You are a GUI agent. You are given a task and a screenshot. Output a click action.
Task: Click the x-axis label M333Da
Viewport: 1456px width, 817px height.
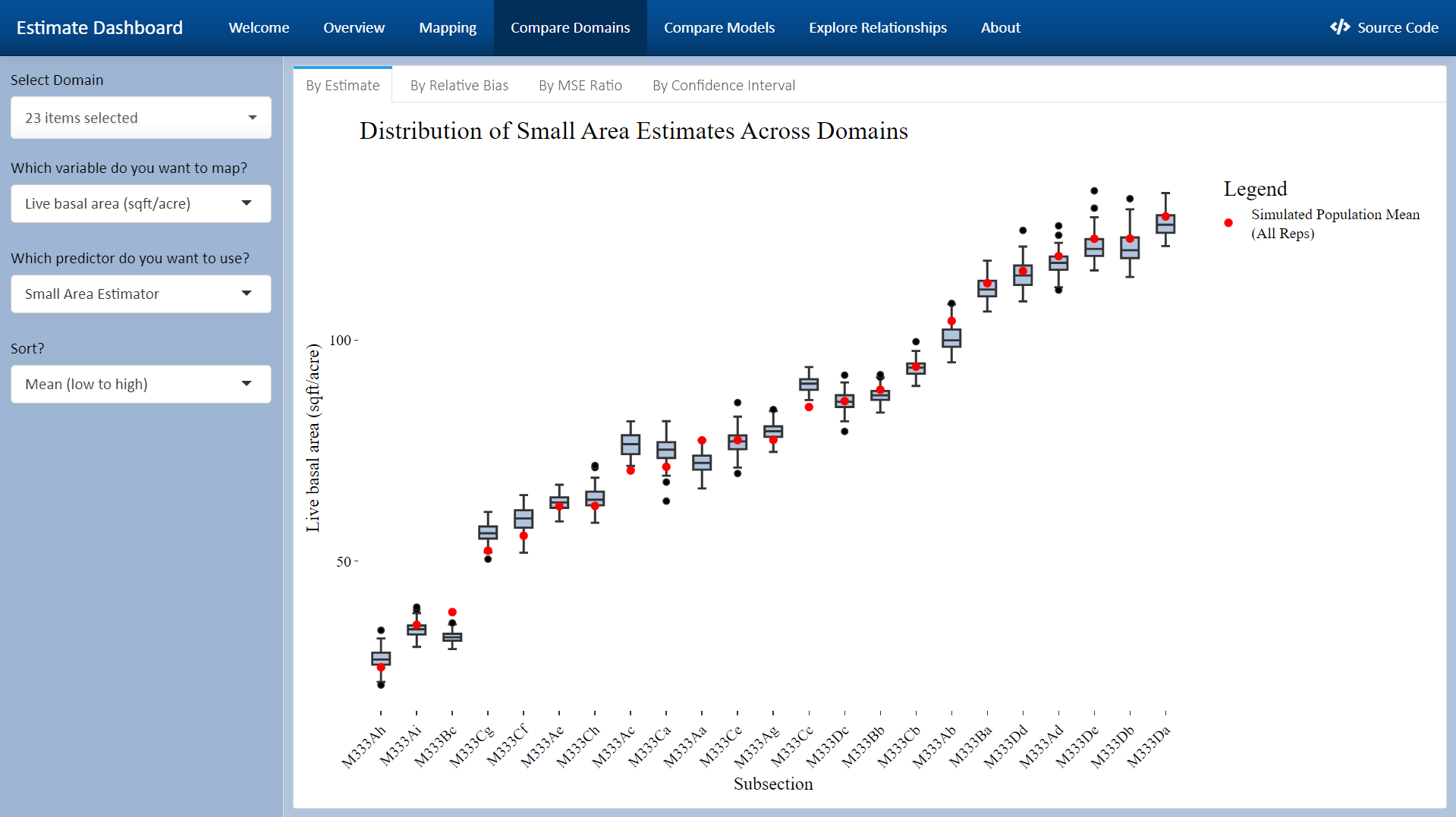[x=1149, y=747]
